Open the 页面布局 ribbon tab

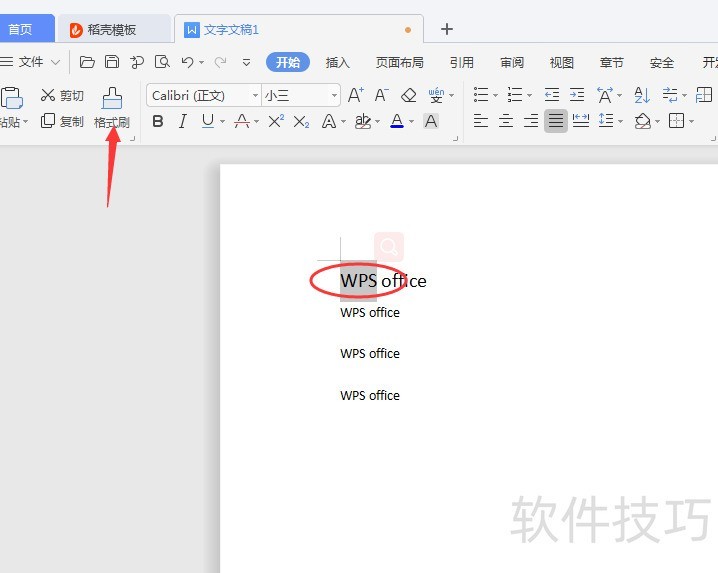click(x=400, y=62)
